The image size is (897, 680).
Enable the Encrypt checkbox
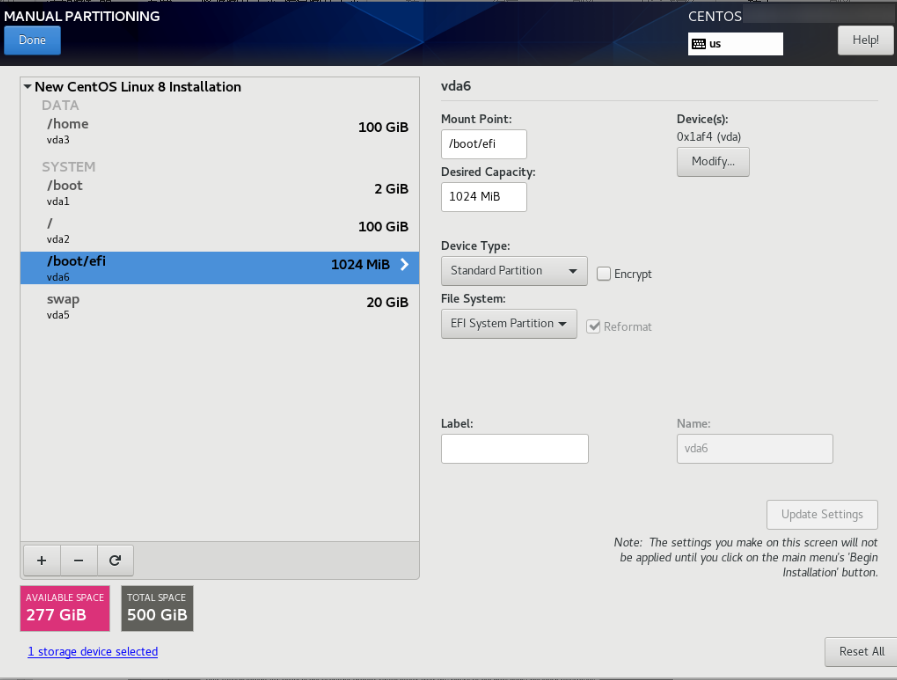604,274
